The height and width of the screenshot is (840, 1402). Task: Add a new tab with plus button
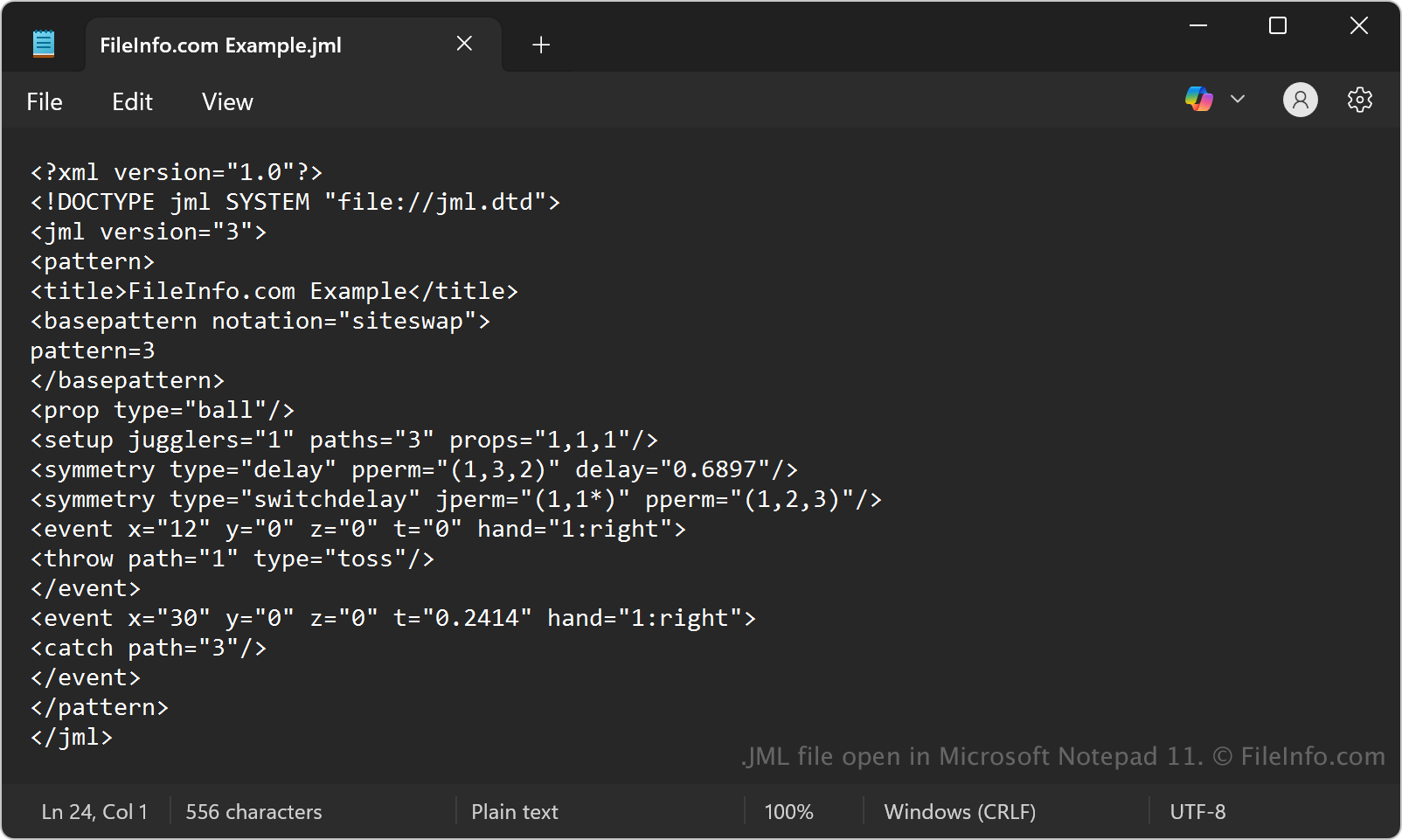[541, 45]
